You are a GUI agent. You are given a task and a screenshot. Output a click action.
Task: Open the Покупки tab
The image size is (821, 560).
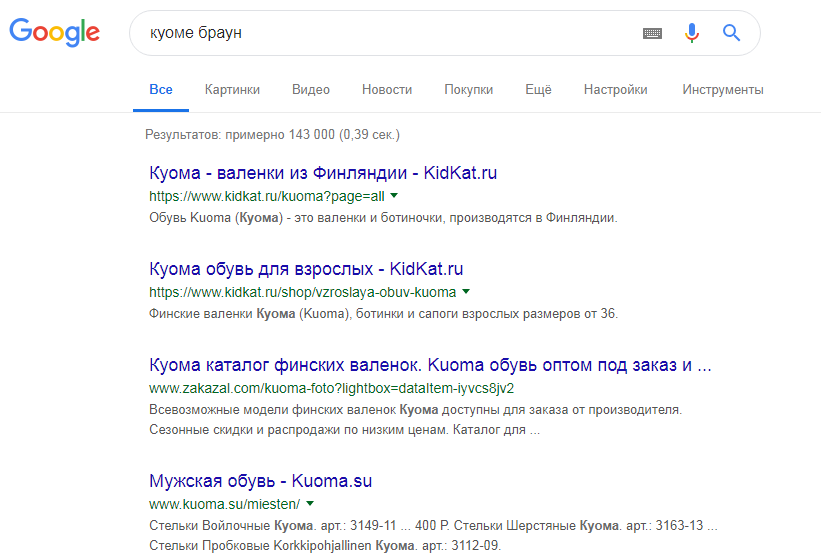coord(469,89)
